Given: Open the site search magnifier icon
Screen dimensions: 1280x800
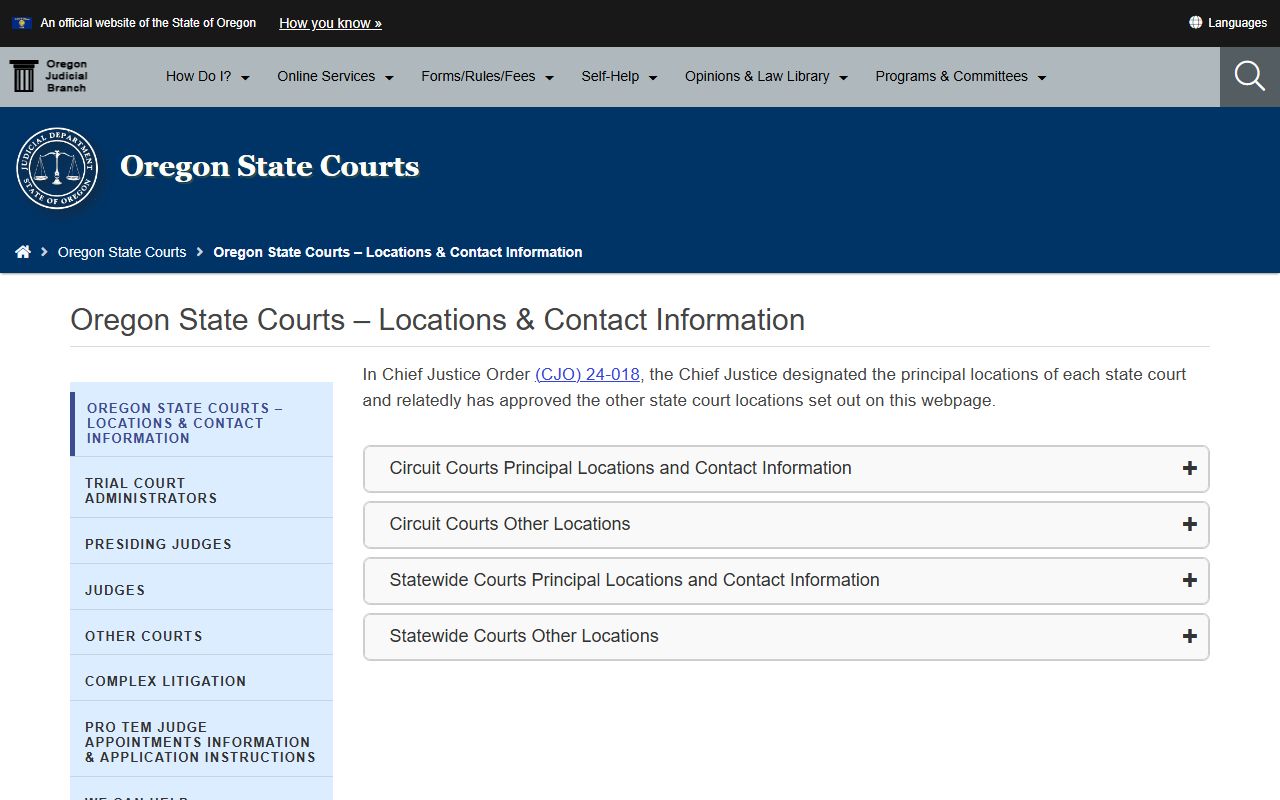Looking at the screenshot, I should [x=1250, y=76].
